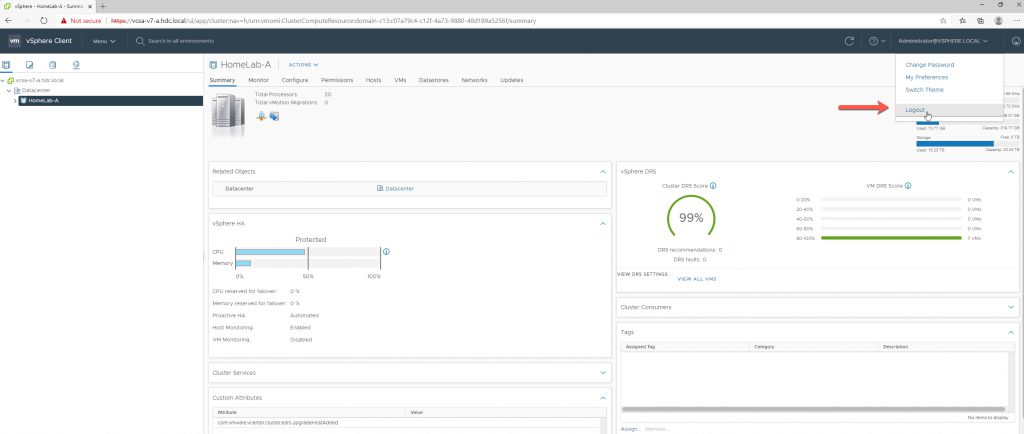Screen dimensions: 1024x434
Task: Click the vSphere Client vm logo
Action: pyautogui.click(x=14, y=40)
